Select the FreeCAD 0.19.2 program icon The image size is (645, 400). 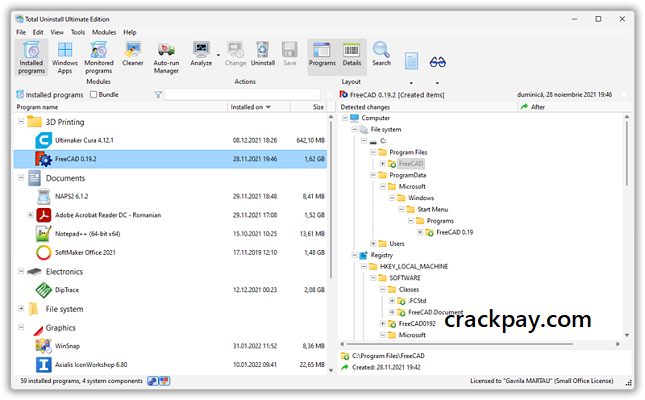44,159
